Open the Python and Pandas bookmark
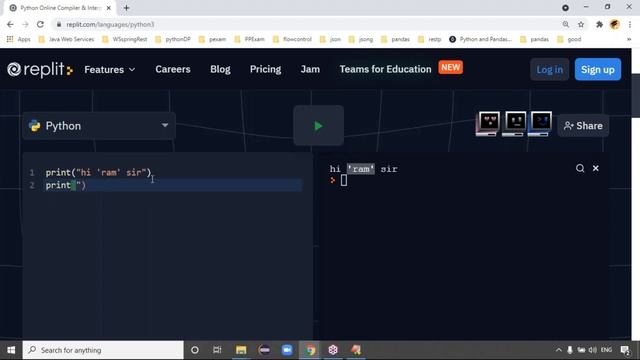 [x=481, y=39]
